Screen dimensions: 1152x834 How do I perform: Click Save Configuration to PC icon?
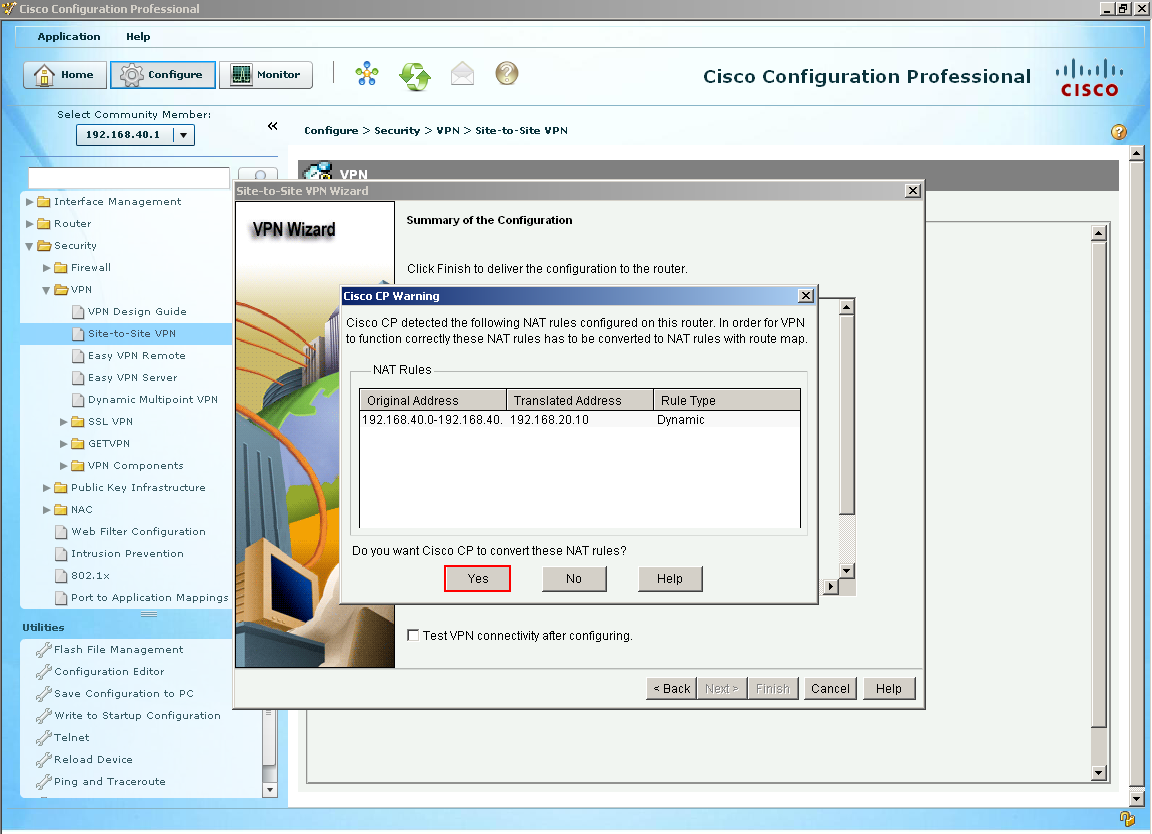point(44,694)
